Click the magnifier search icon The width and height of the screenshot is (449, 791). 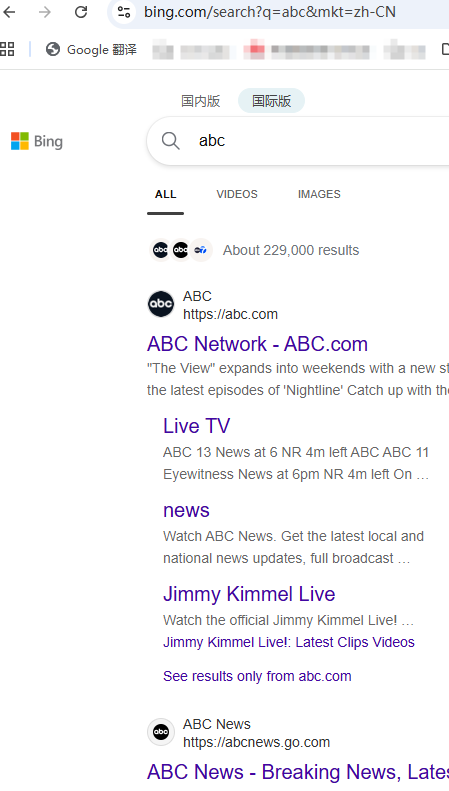pos(171,141)
